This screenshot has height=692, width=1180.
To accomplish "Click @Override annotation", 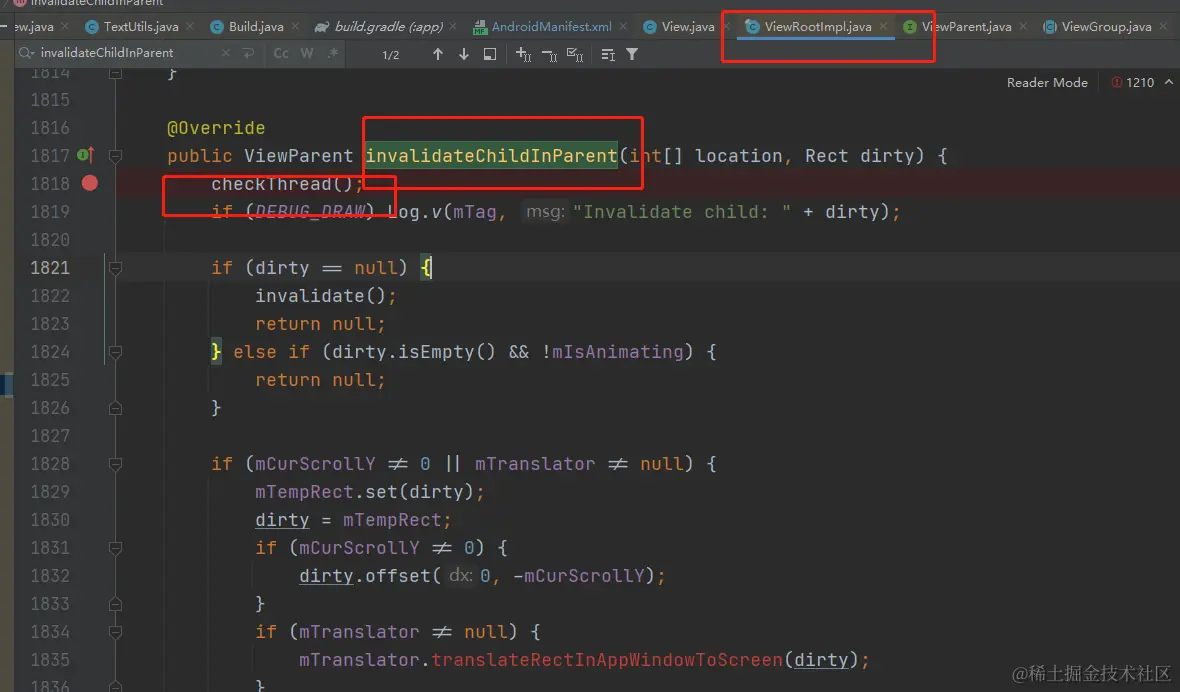I will pos(216,128).
